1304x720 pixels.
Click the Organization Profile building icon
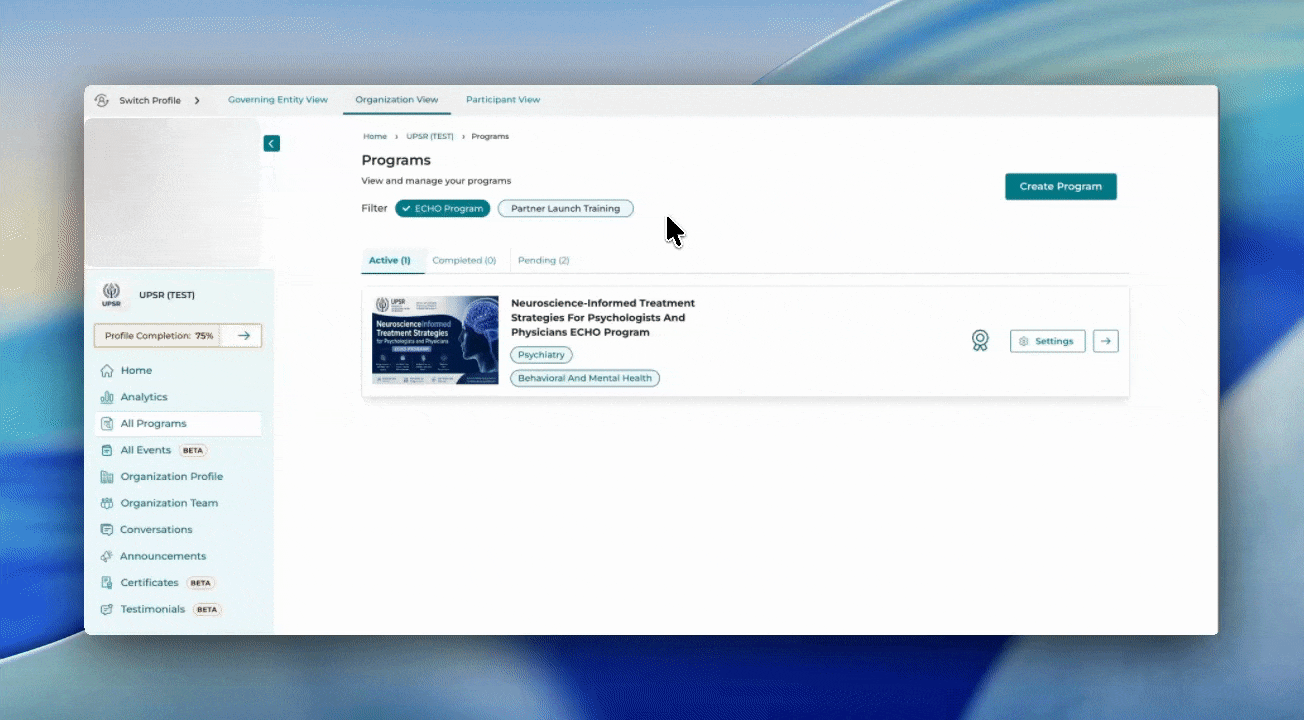(107, 477)
